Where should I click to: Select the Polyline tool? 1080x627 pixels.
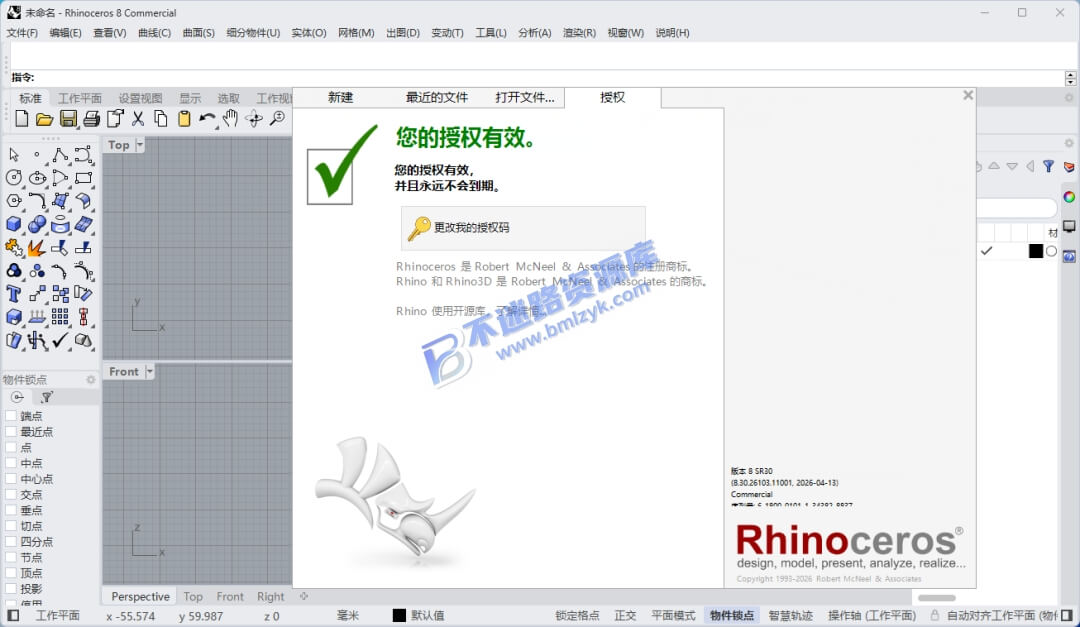tap(60, 155)
